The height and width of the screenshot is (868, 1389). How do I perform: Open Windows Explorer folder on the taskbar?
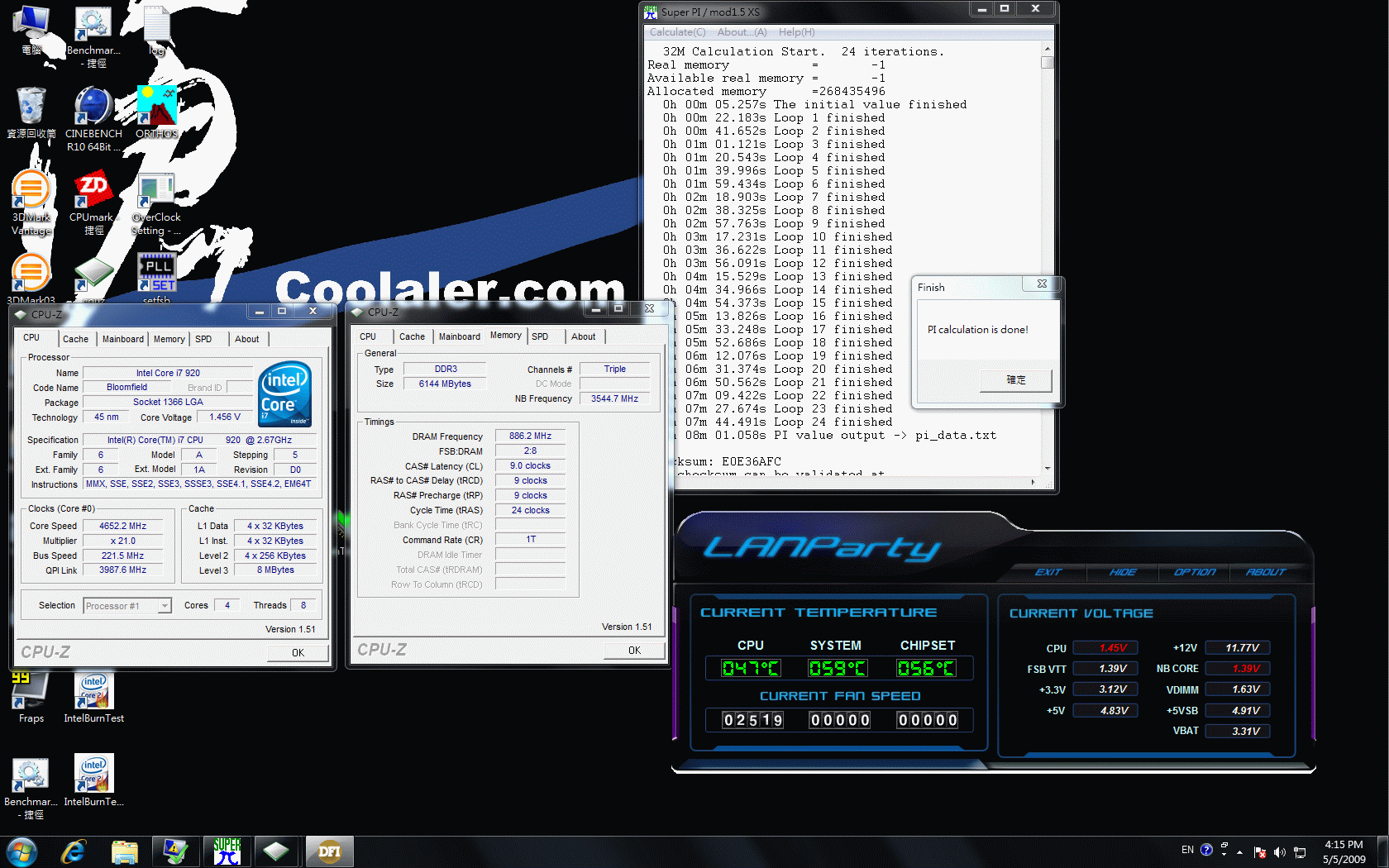pos(125,851)
